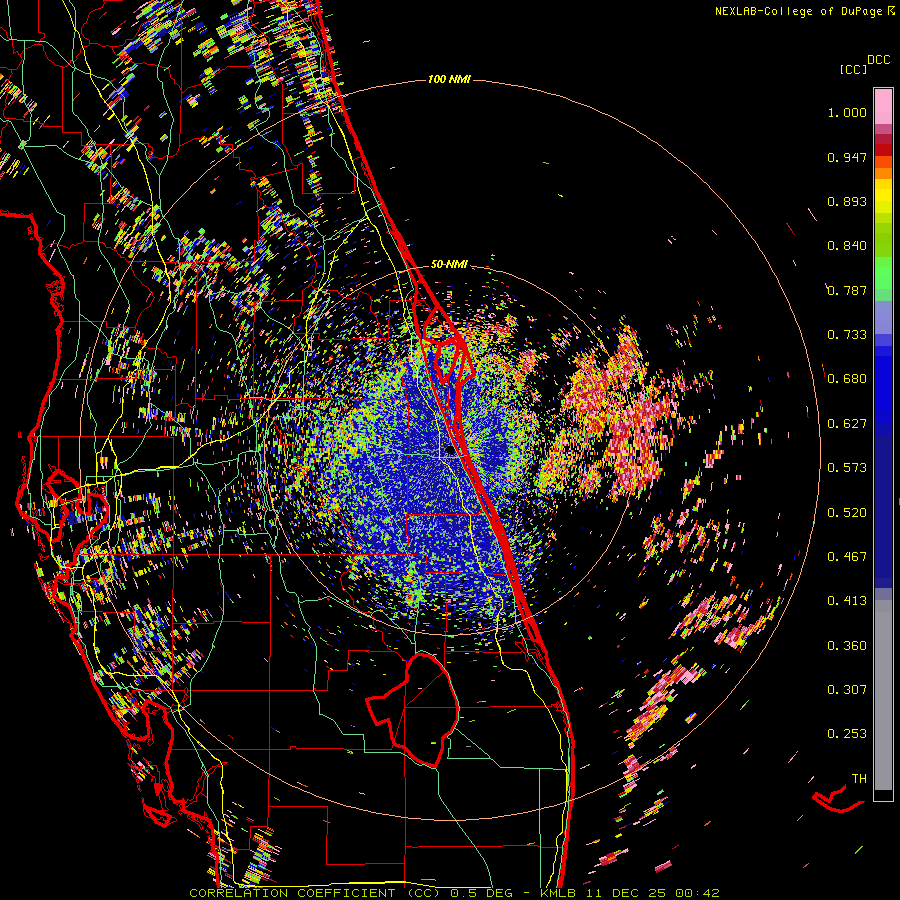Click the [CC] label above the color scale
This screenshot has width=900, height=900.
853,69
